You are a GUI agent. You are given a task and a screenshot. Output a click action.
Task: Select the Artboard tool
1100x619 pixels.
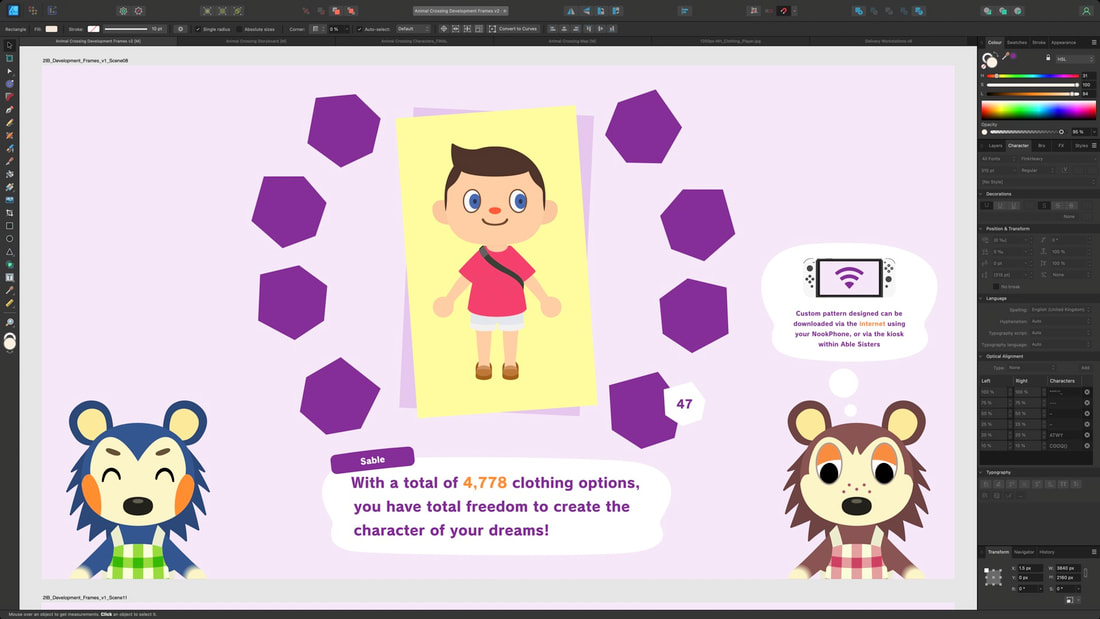pos(9,58)
